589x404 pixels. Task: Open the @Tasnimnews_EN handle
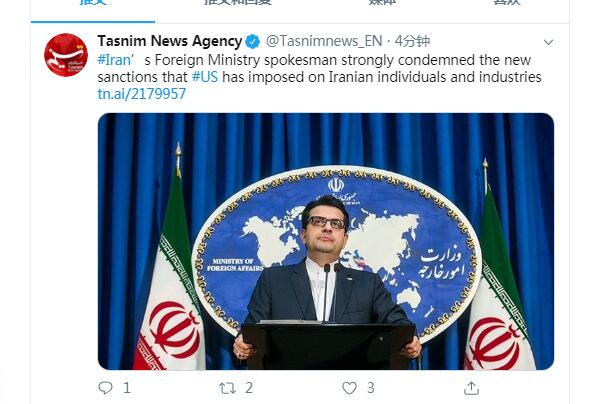click(324, 41)
